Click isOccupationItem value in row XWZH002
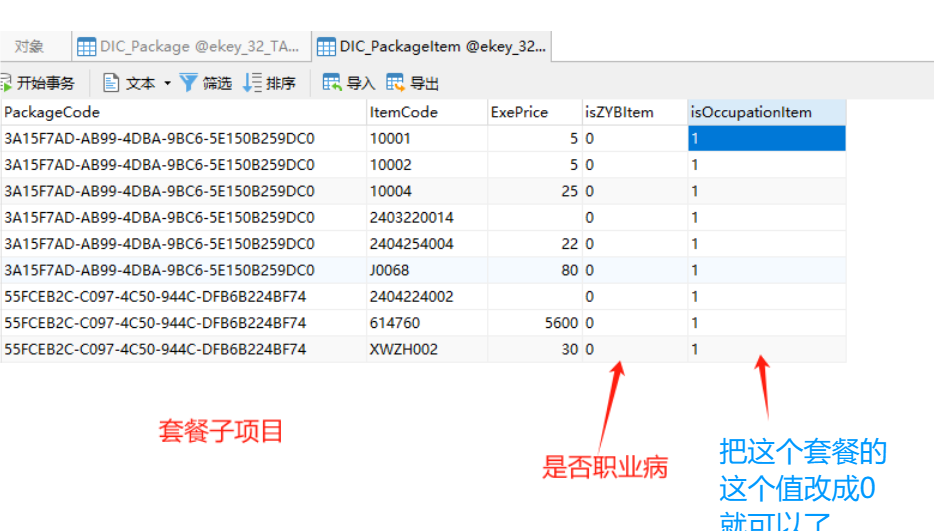This screenshot has width=934, height=531. click(x=767, y=349)
